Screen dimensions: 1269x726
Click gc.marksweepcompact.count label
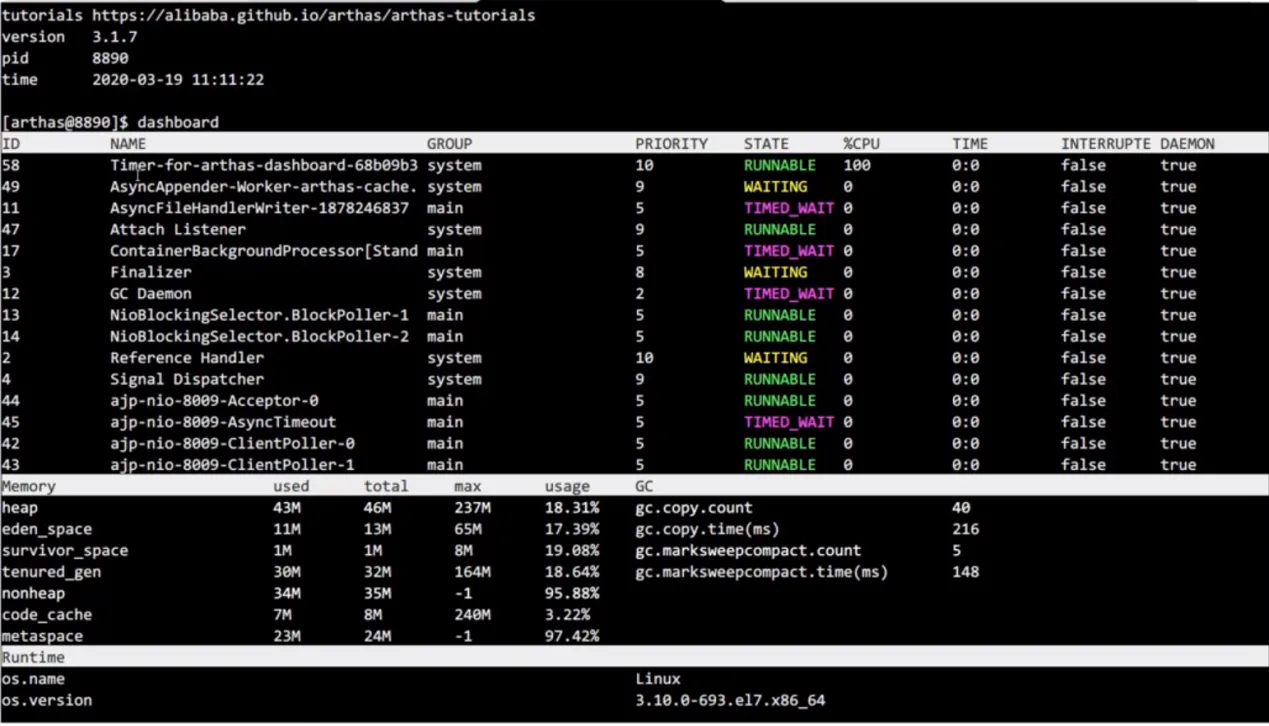pyautogui.click(x=748, y=551)
